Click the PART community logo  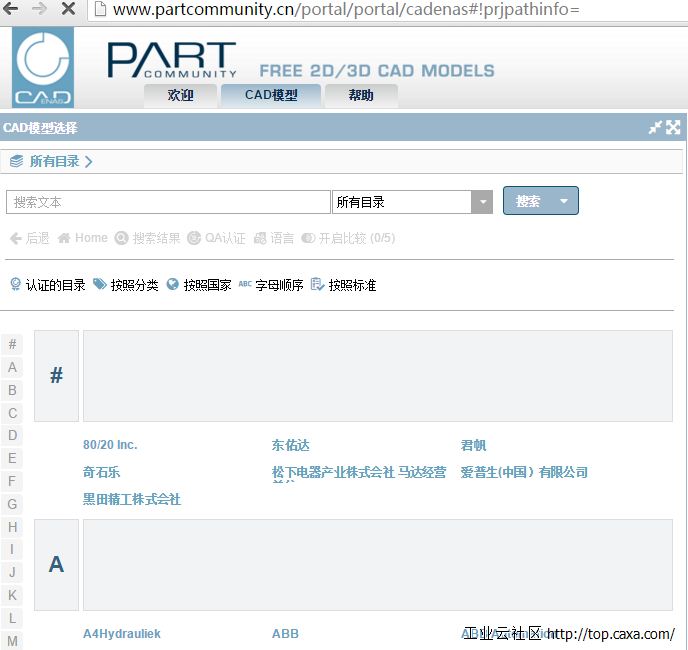coord(172,60)
